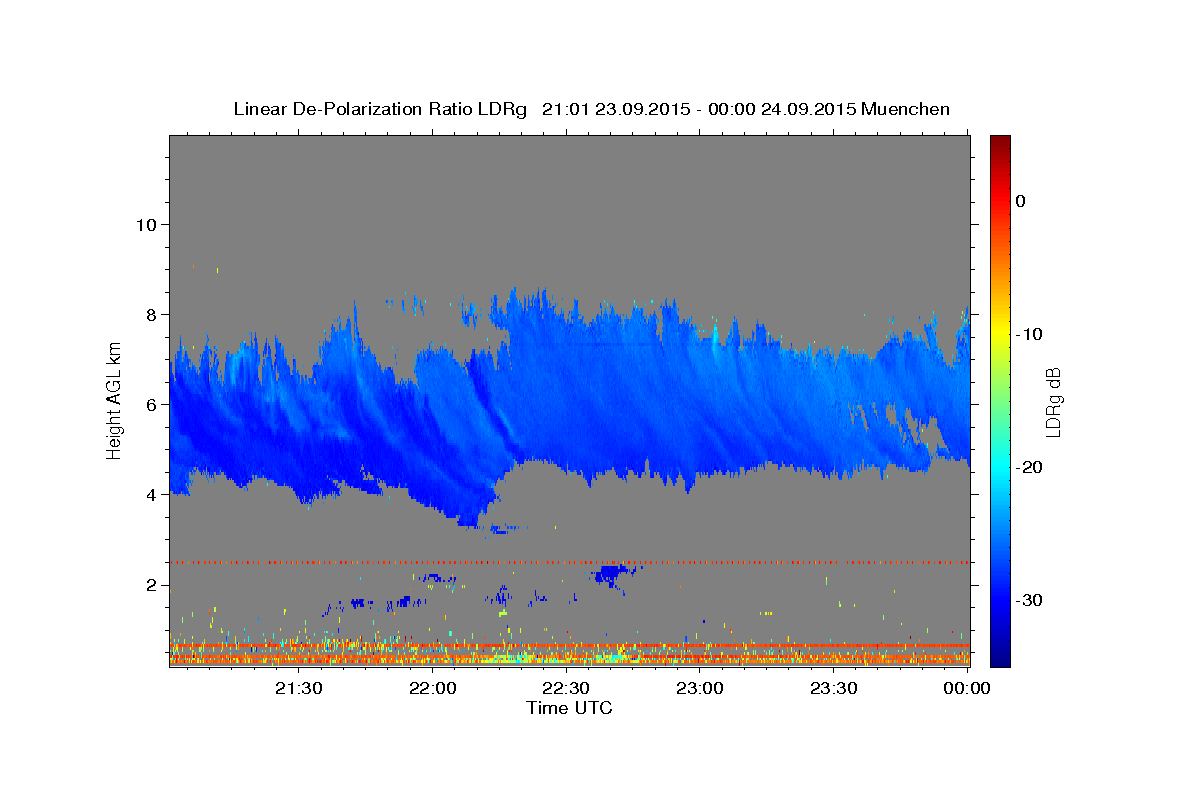Viewport: 1200px width, 800px height.
Task: Click the 'Height AGL km' axis label
Action: (x=114, y=401)
